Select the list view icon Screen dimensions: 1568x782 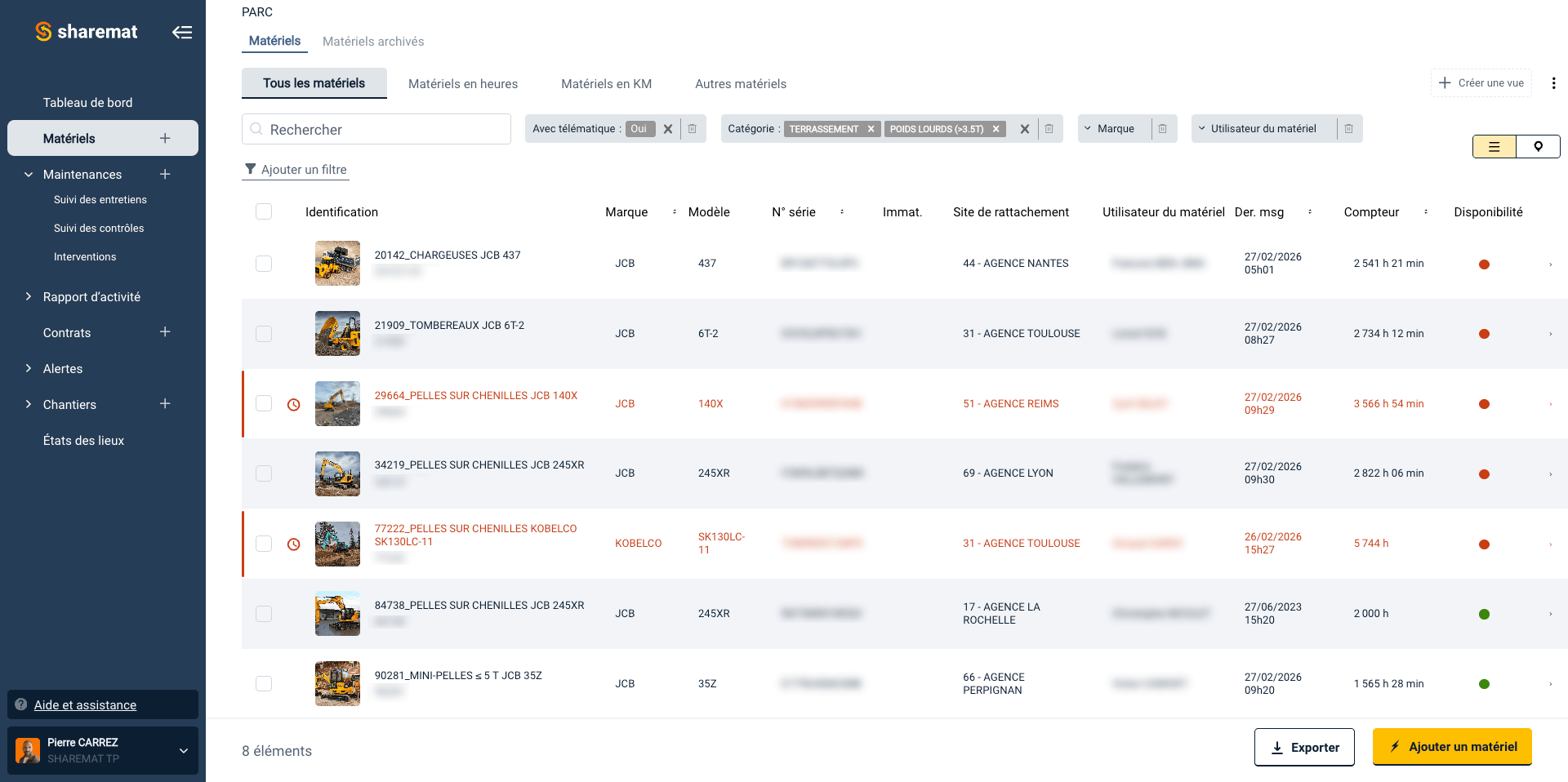(x=1494, y=146)
